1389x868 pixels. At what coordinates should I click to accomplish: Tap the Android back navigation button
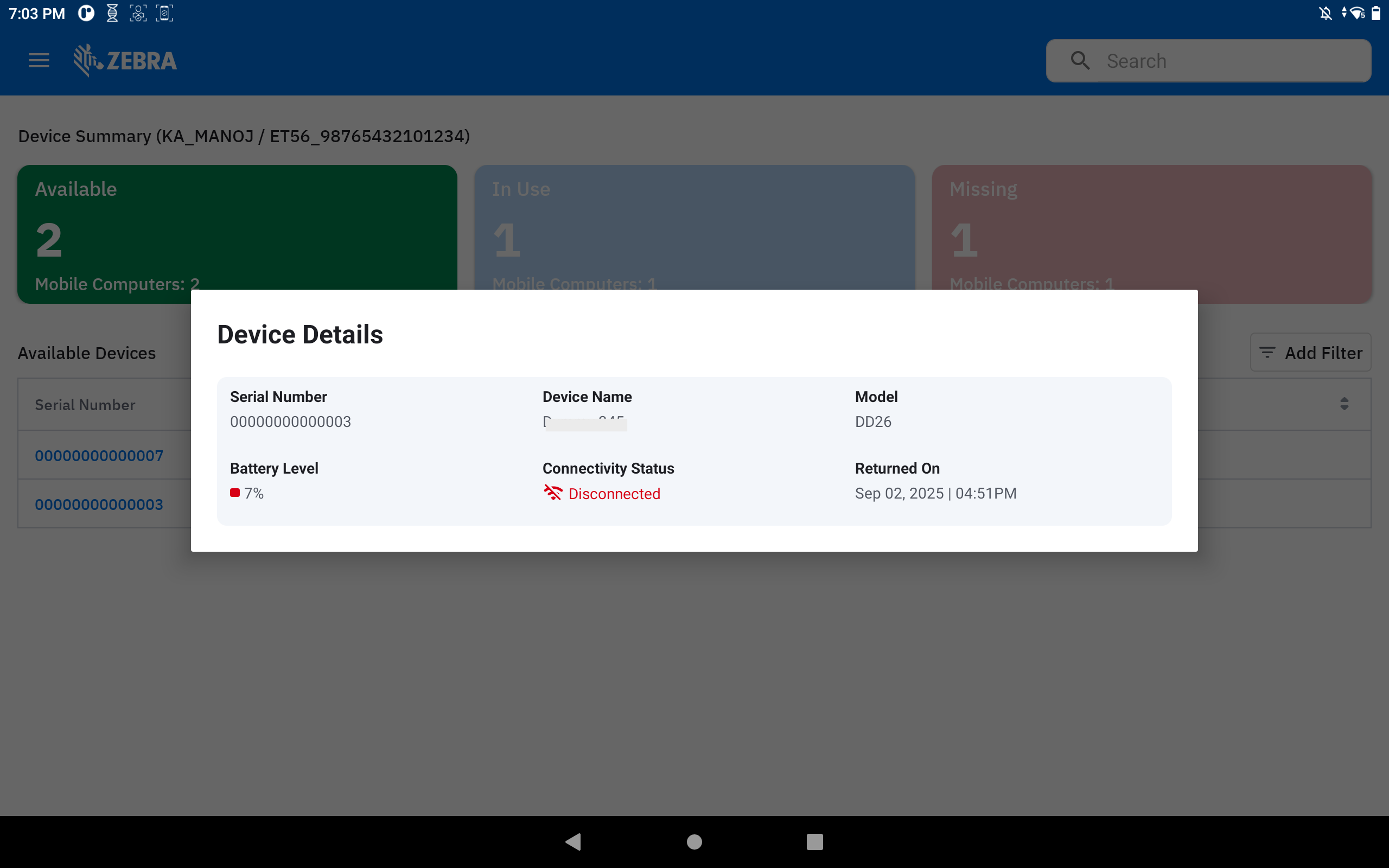[x=574, y=841]
